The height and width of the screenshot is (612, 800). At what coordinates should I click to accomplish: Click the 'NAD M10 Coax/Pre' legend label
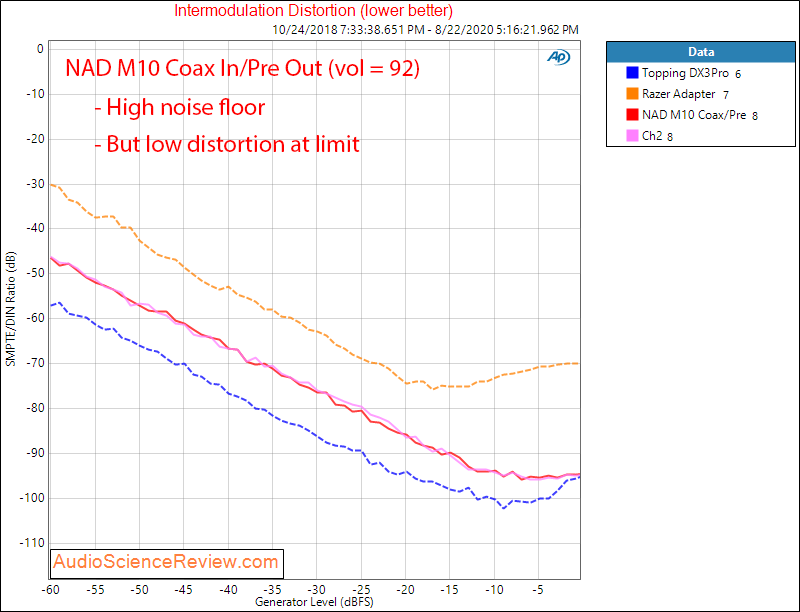click(694, 115)
